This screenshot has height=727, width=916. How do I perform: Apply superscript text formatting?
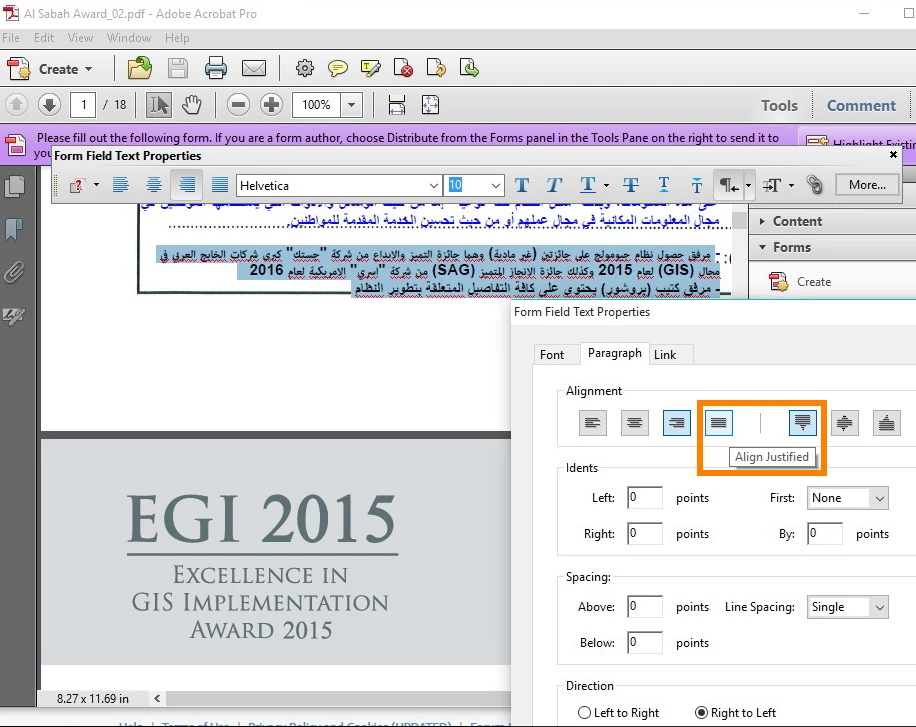[664, 185]
